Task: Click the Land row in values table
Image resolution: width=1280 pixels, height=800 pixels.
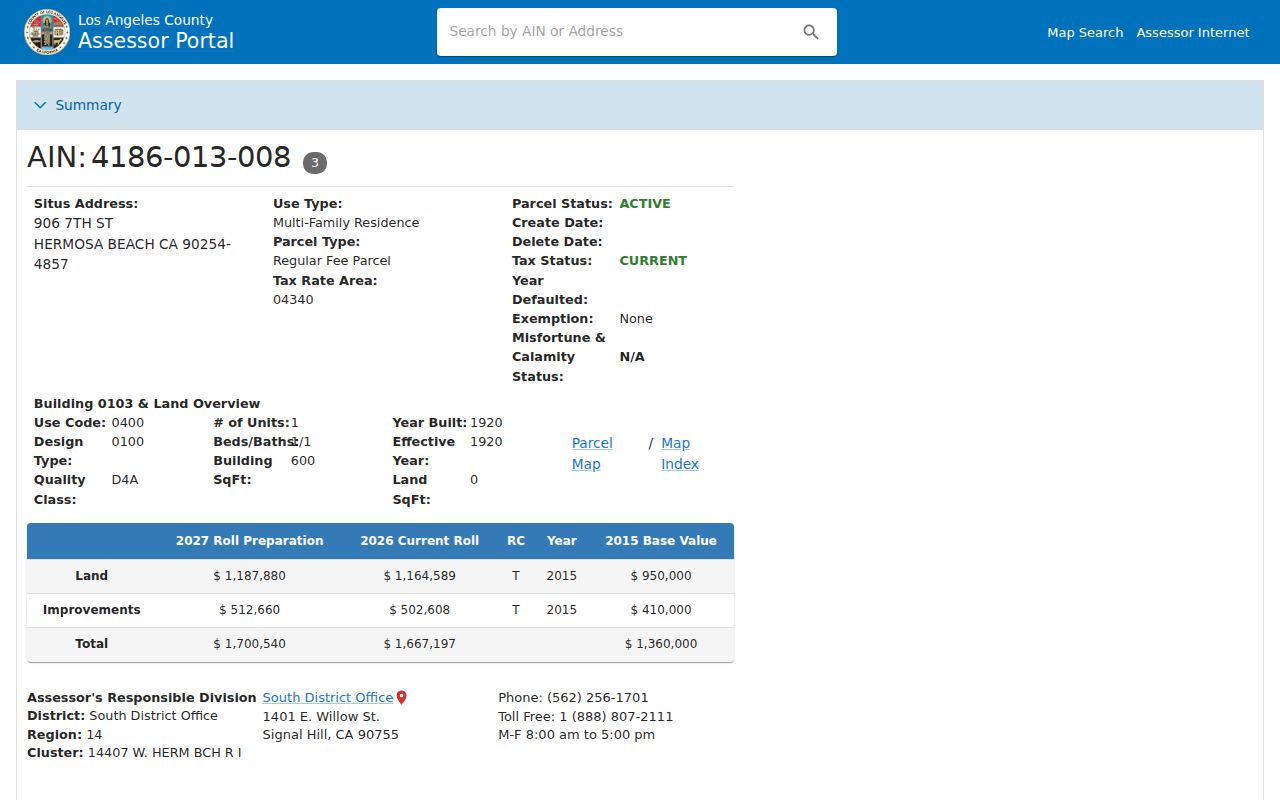Action: coord(380,576)
